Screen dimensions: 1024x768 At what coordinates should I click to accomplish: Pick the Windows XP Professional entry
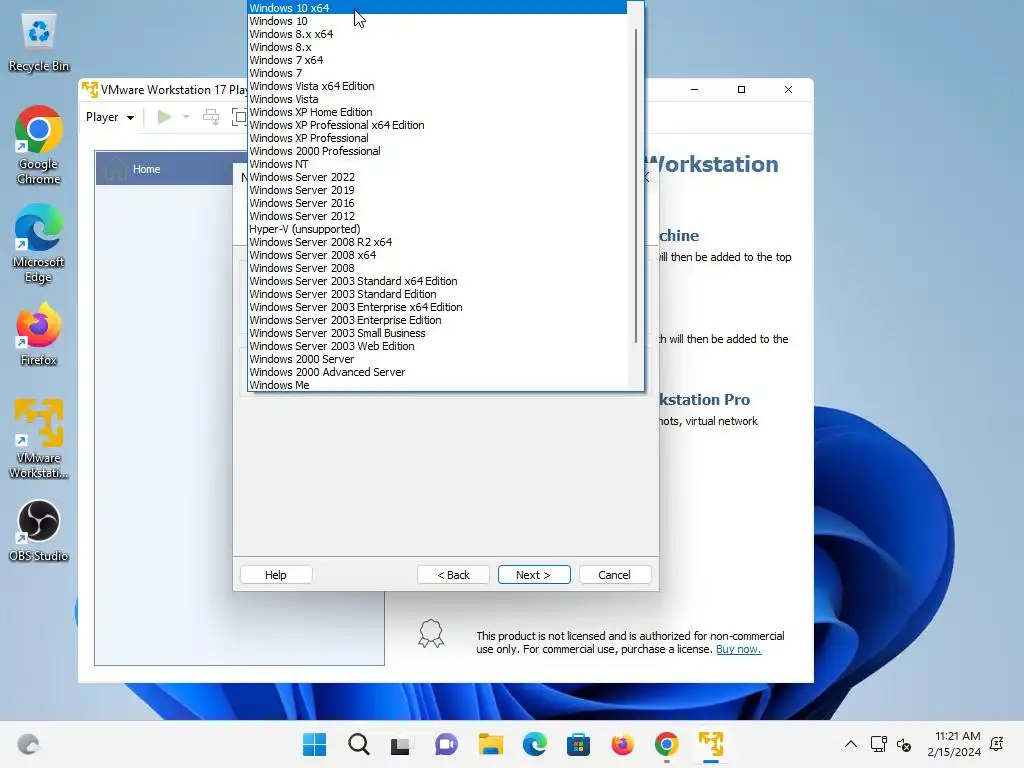point(437,138)
